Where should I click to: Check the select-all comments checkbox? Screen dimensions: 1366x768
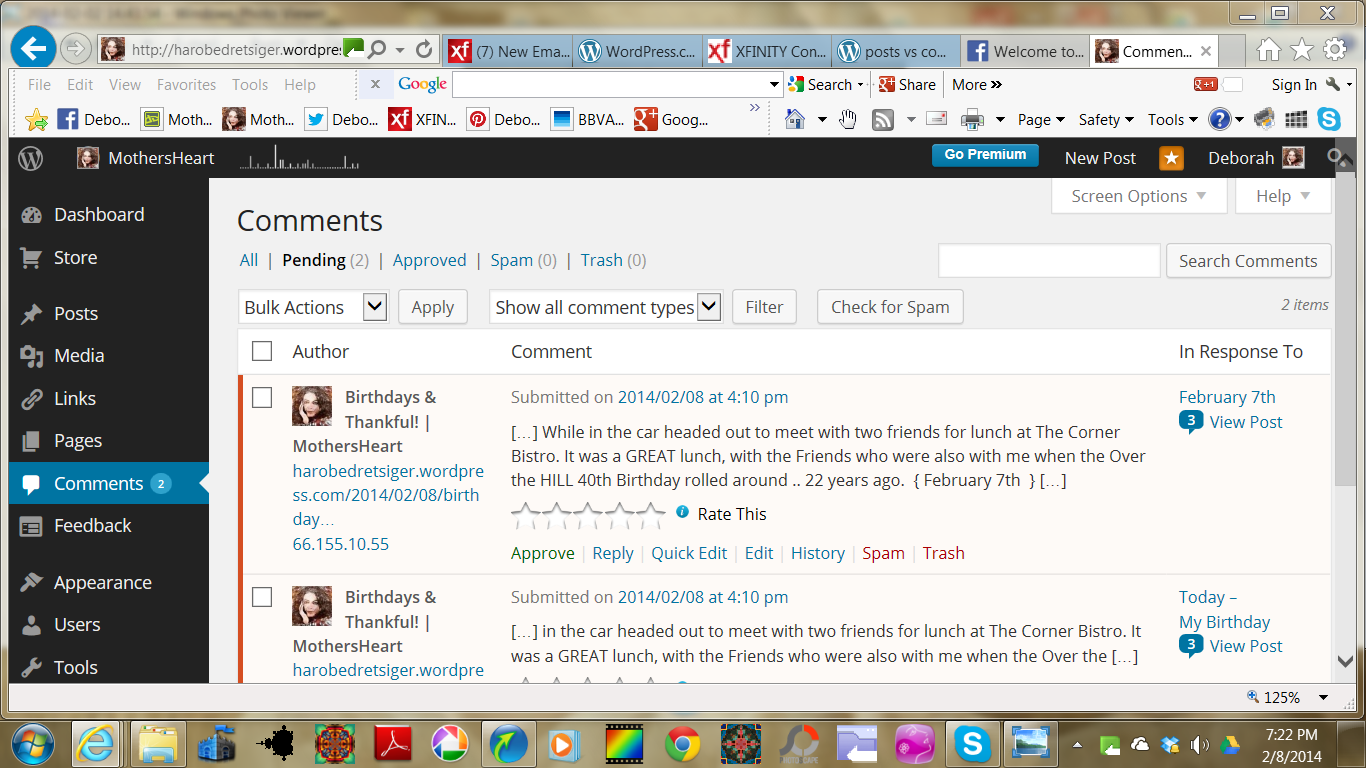pyautogui.click(x=262, y=351)
